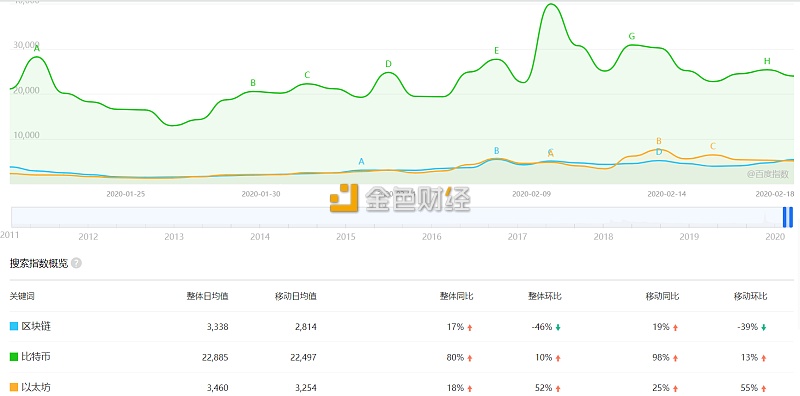Click the help question mark beside 搜索指数概览
This screenshot has width=800, height=396.
(x=76, y=263)
